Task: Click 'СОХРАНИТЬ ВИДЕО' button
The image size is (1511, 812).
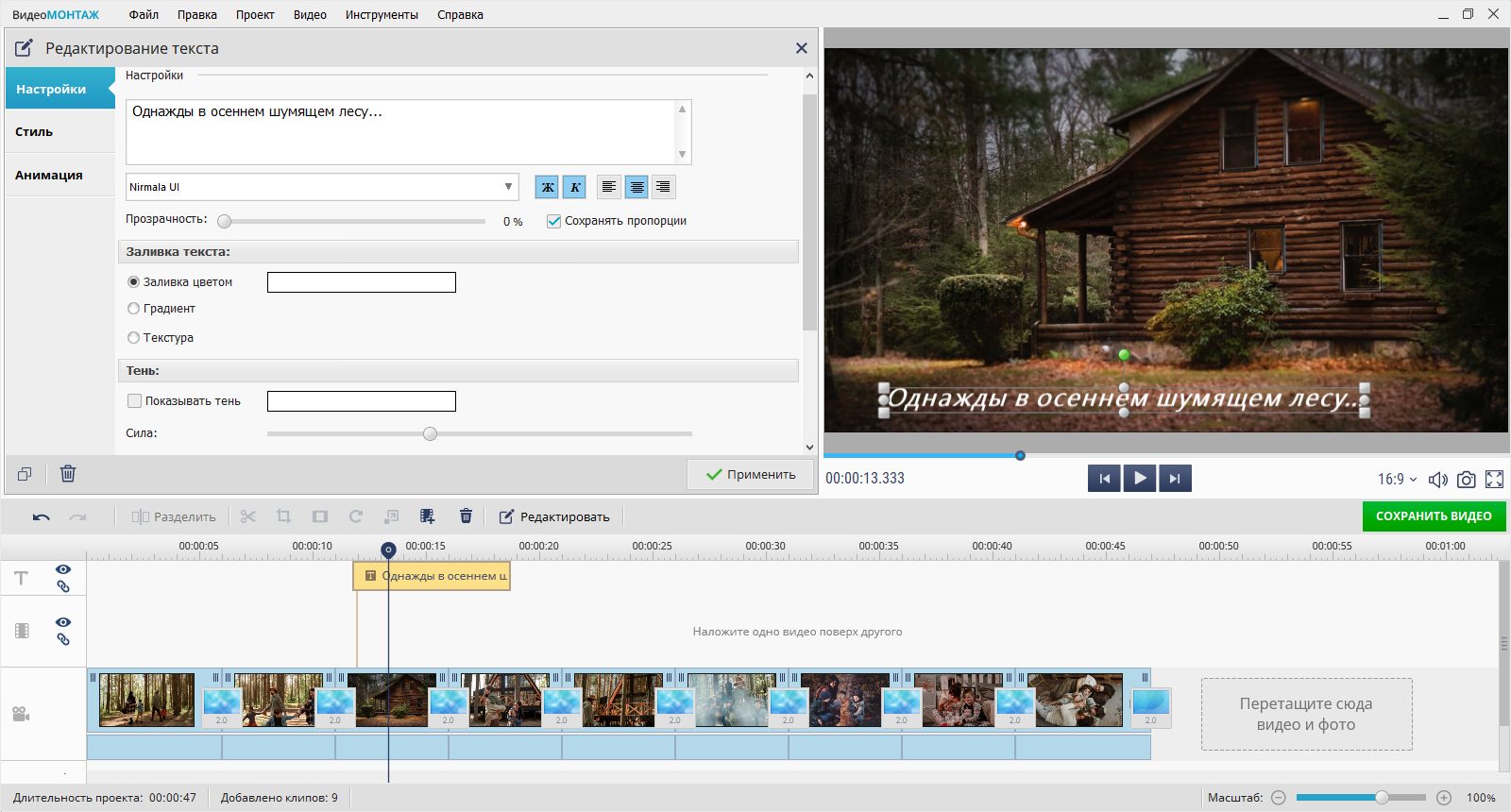Action: click(1433, 516)
